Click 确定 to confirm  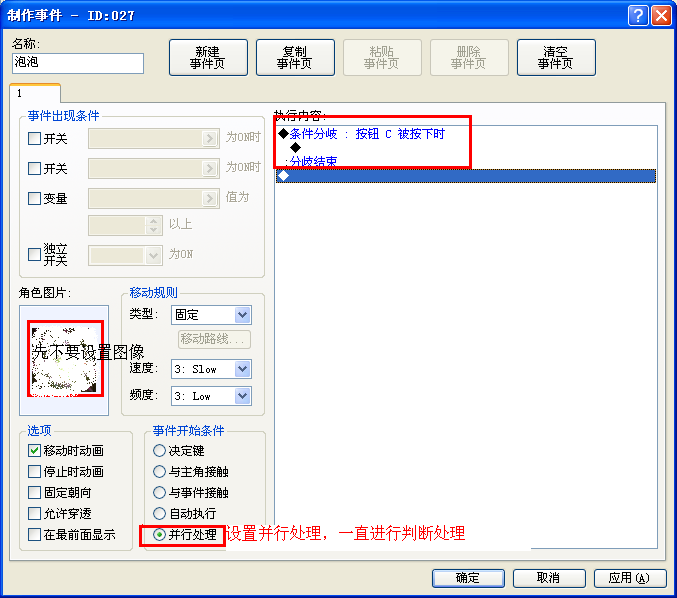click(468, 578)
